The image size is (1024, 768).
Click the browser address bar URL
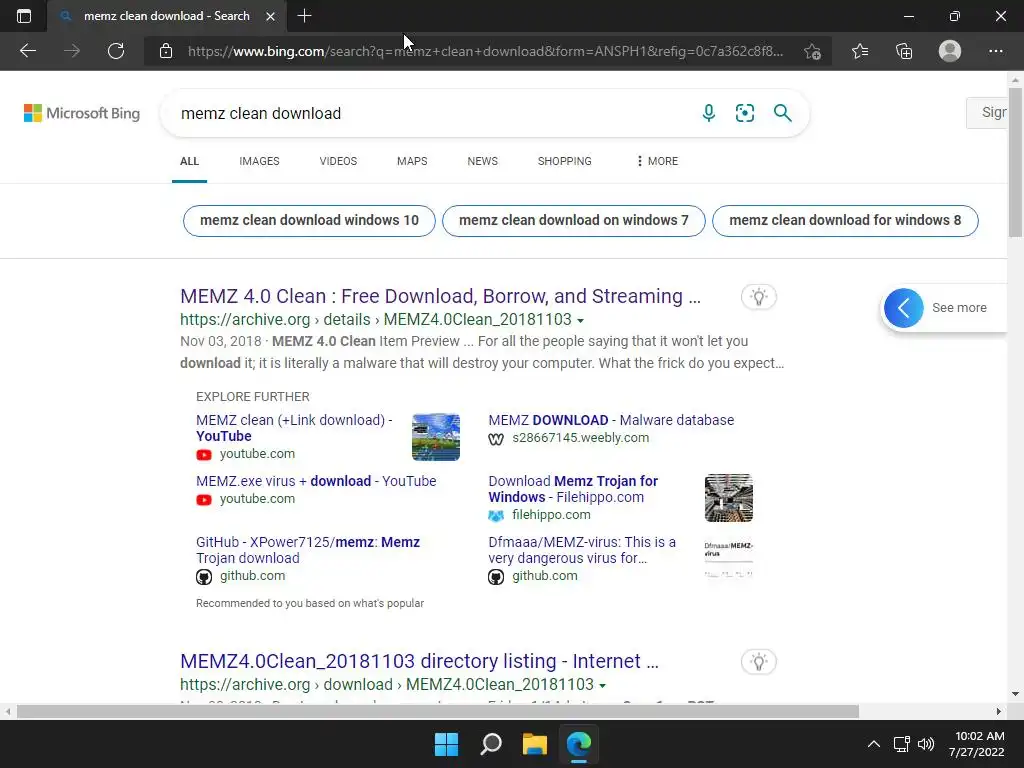click(x=485, y=51)
